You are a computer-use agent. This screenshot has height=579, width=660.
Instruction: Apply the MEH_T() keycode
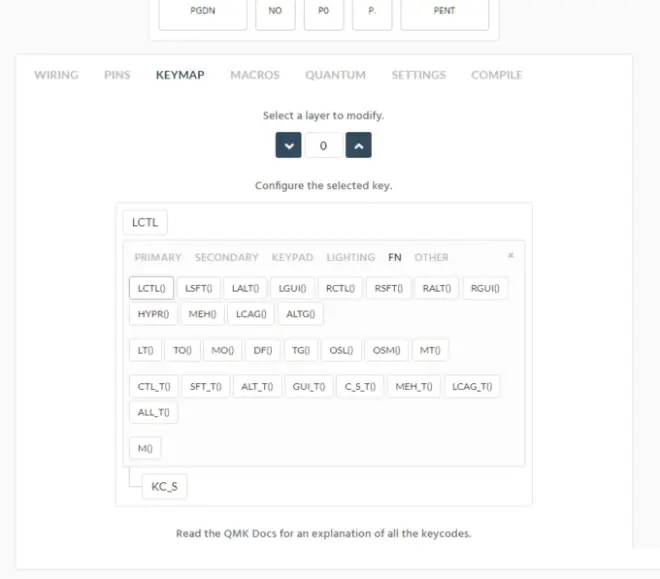click(x=414, y=386)
